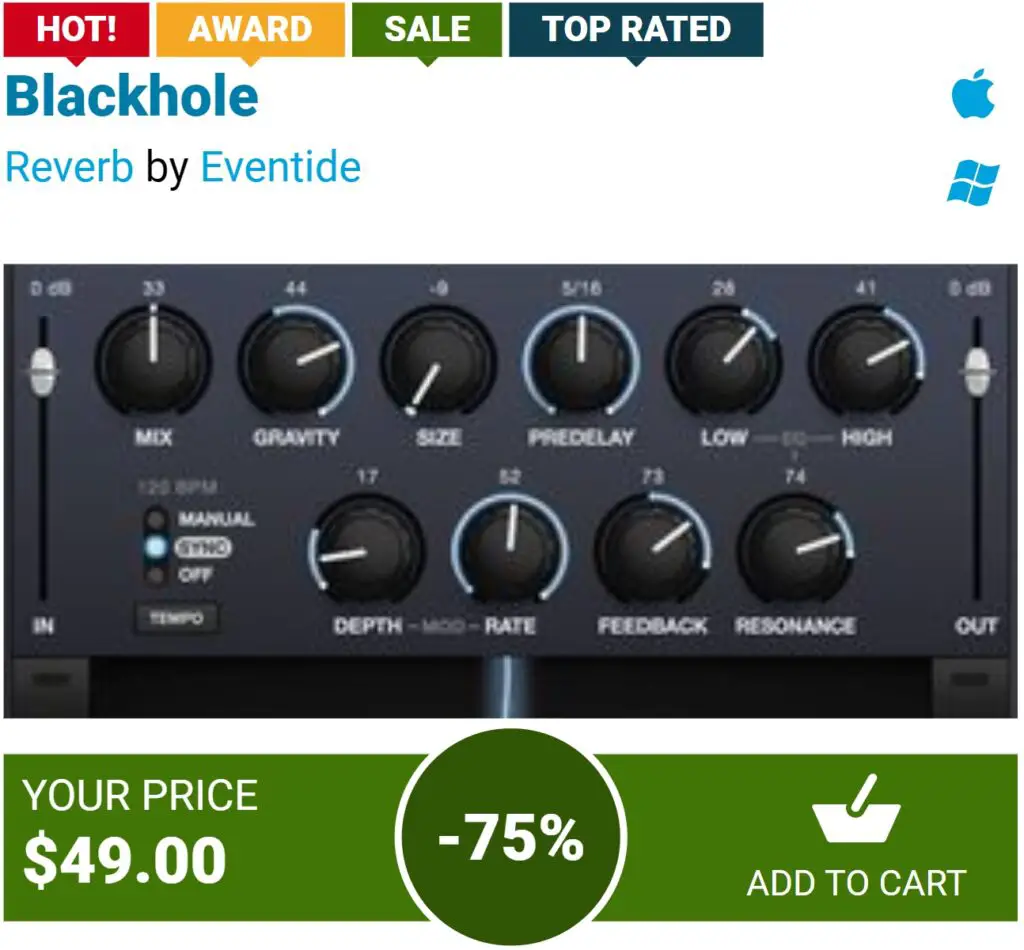Click the Apple macOS platform icon
Screen dimensions: 1024x950
(x=973, y=93)
